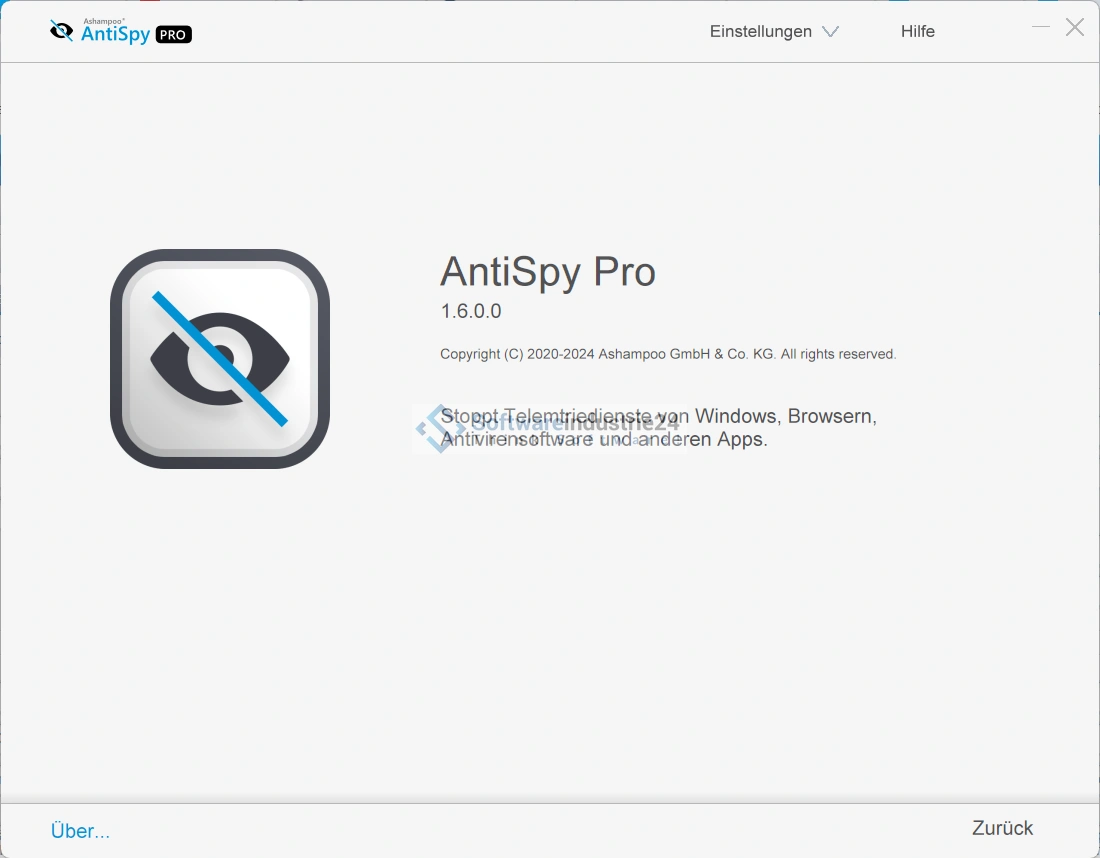
Task: Click the small Ashampoo text above AntiSpy
Action: [104, 21]
